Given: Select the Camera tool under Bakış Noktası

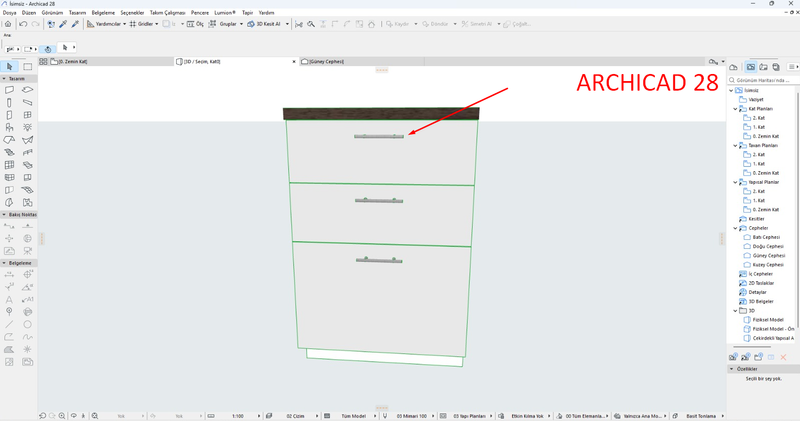Looking at the screenshot, I should tap(28, 251).
